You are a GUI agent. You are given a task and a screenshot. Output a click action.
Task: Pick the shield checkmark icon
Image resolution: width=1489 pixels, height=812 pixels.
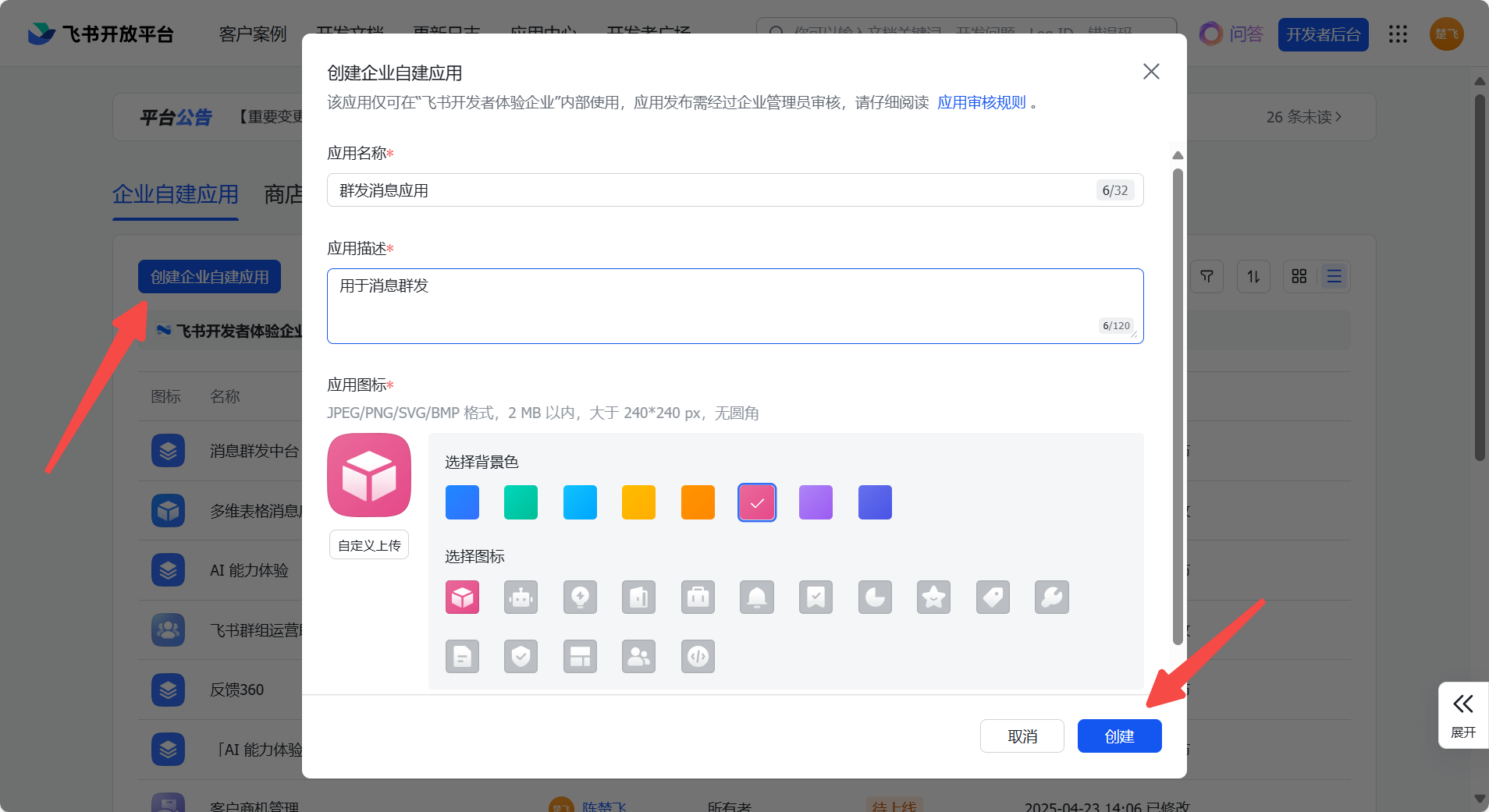click(521, 657)
